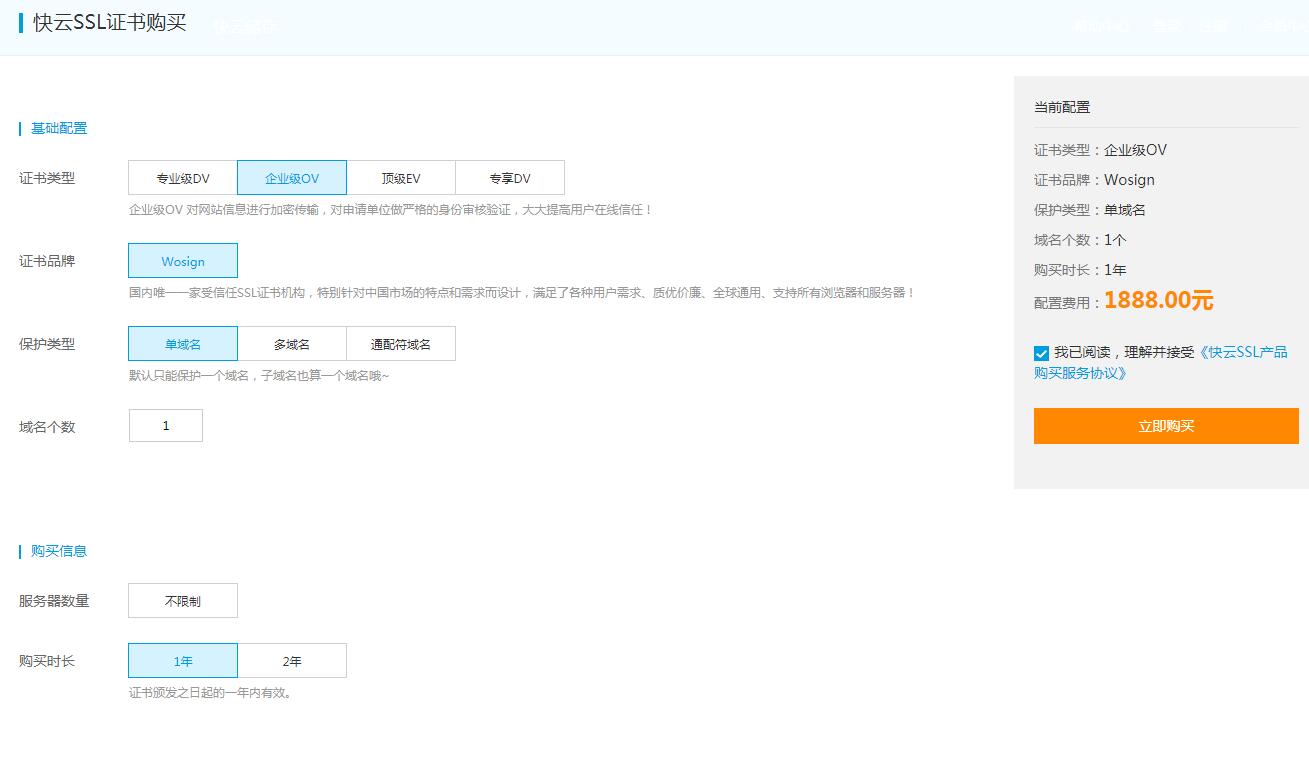Click the 1888.00元 configuration price
Viewport: 1309px width, 758px height.
point(1158,299)
